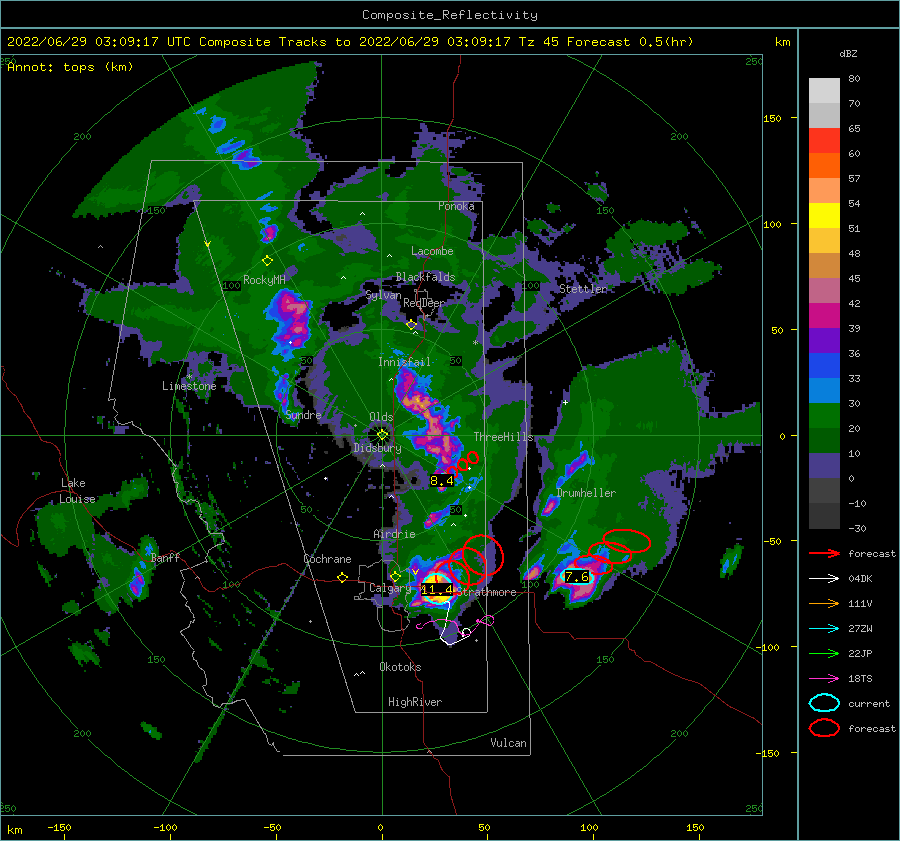Click the Limestone label
Screen dimensions: 900x841
[x=189, y=386]
